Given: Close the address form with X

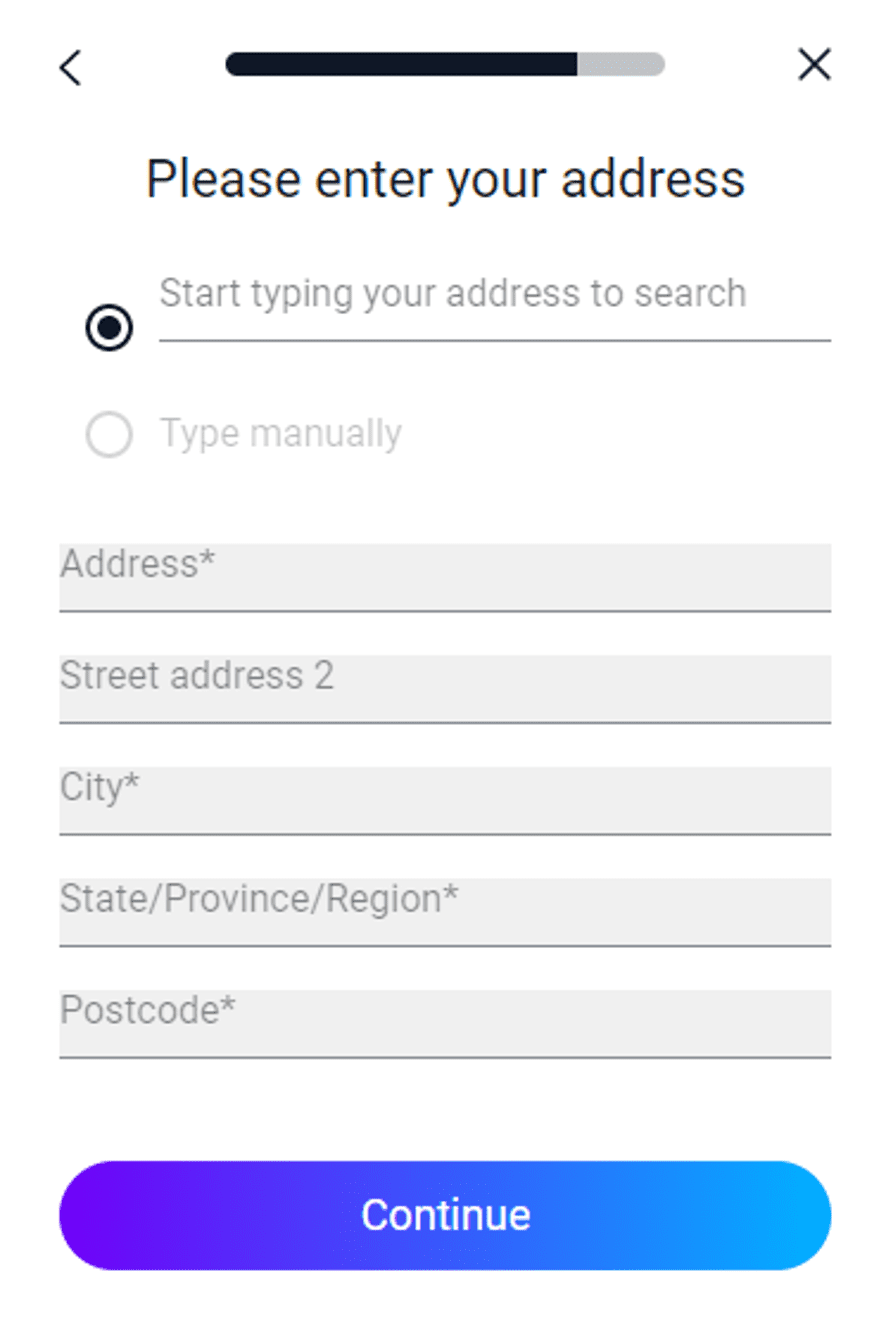Looking at the screenshot, I should point(814,66).
